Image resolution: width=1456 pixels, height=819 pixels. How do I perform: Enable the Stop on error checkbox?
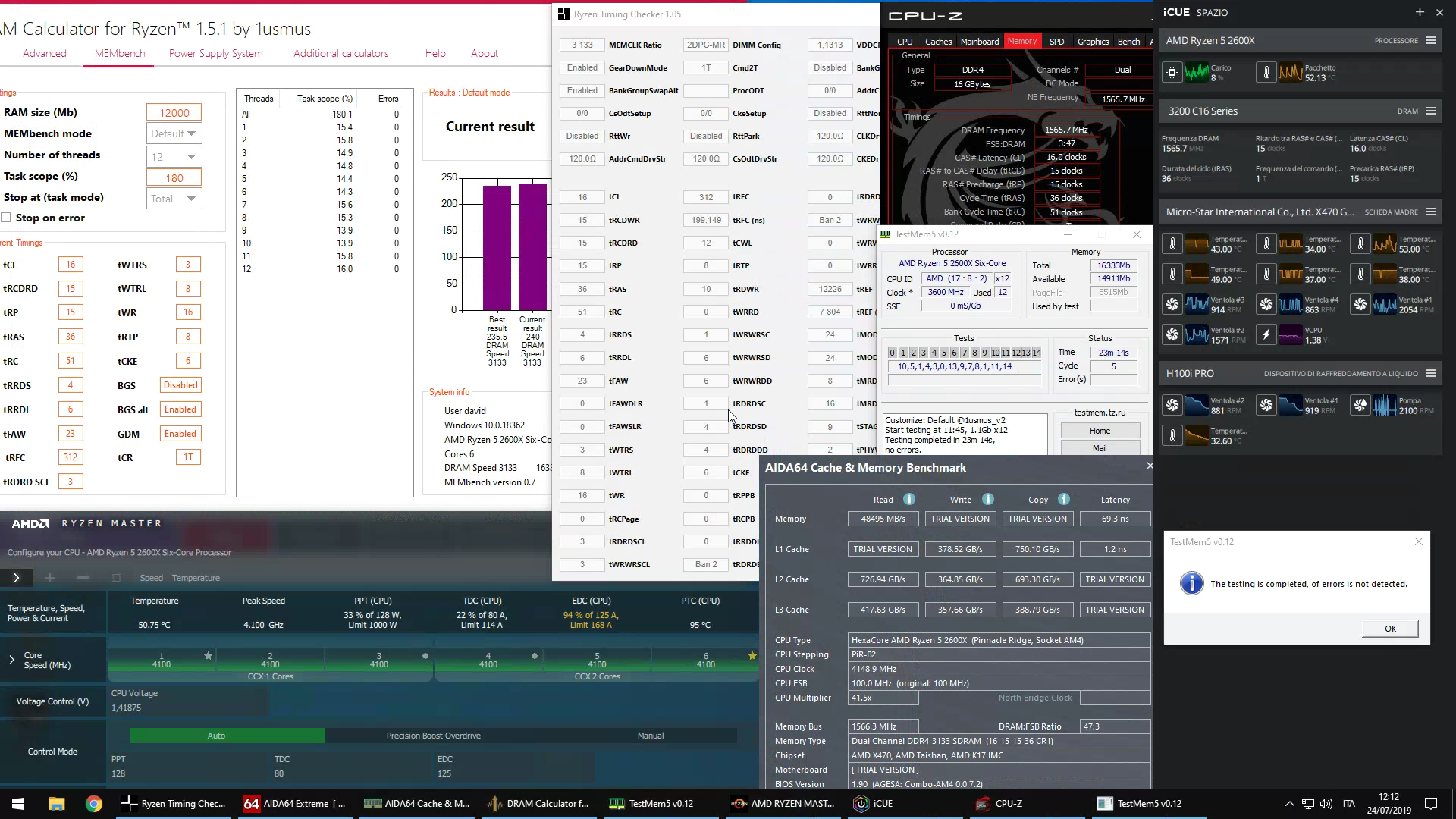6,218
